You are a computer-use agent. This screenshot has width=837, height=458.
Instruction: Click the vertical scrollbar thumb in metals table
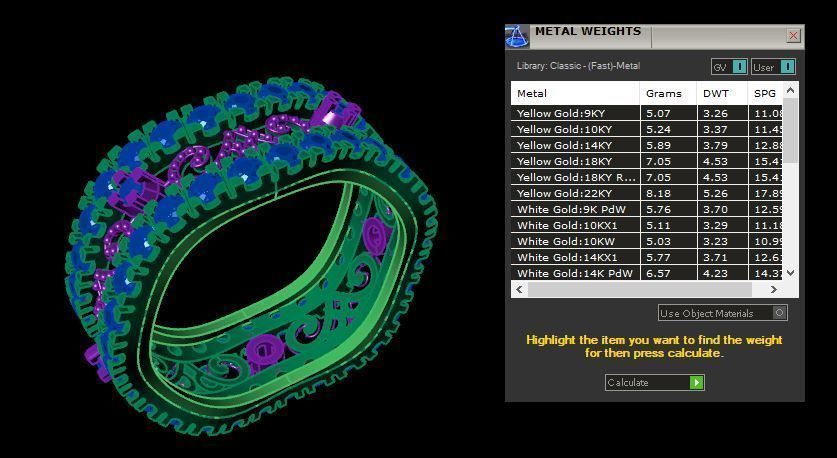(x=791, y=130)
